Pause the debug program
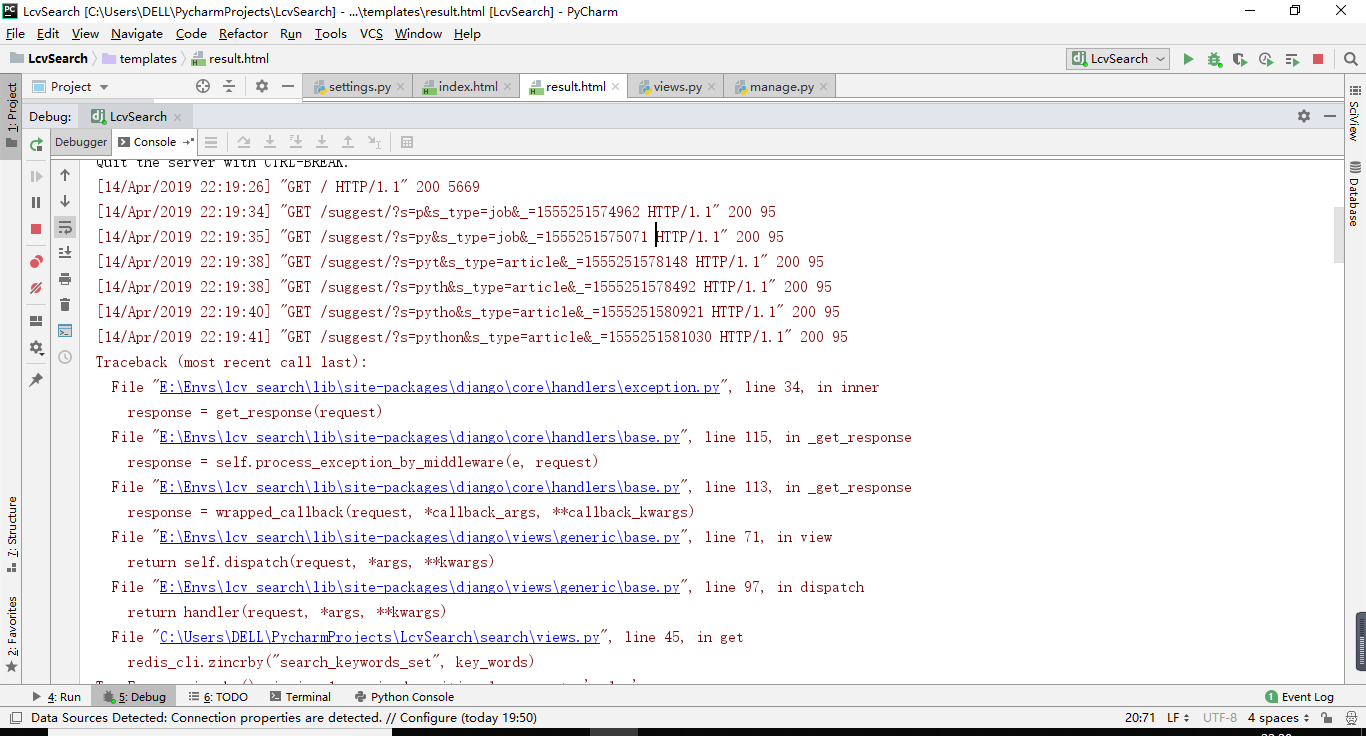1366x736 pixels. (x=36, y=202)
